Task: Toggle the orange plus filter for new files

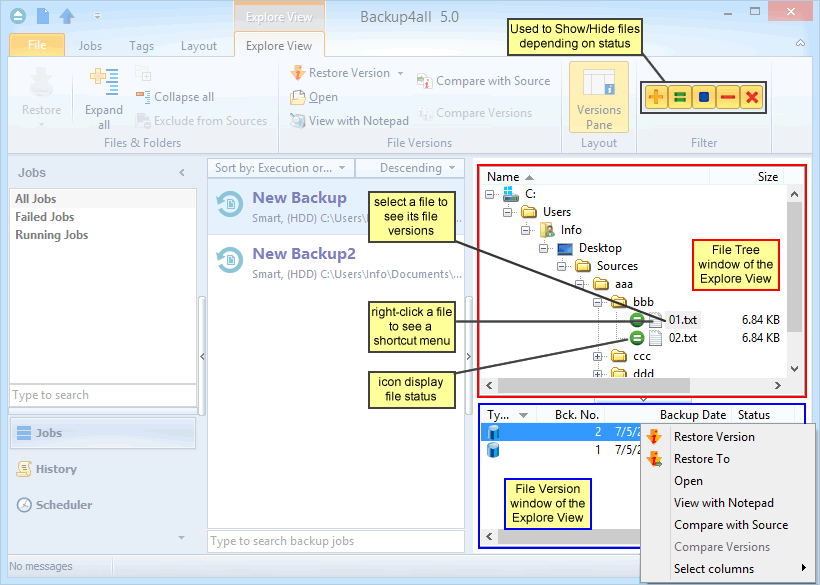Action: coord(656,97)
